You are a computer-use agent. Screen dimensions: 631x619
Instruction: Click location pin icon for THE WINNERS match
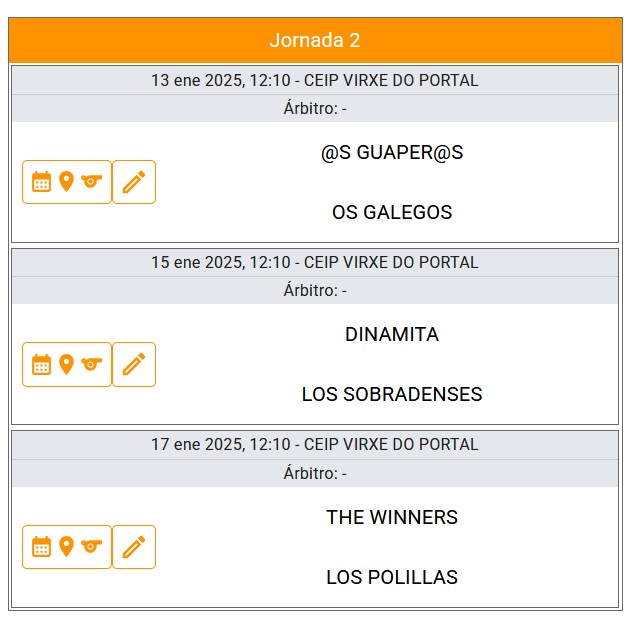coord(66,547)
